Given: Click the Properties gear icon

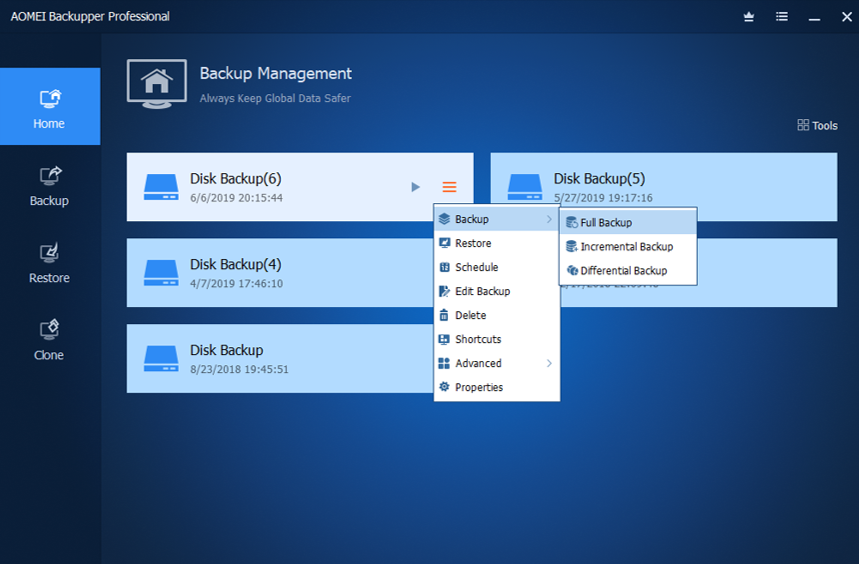Looking at the screenshot, I should coord(444,387).
